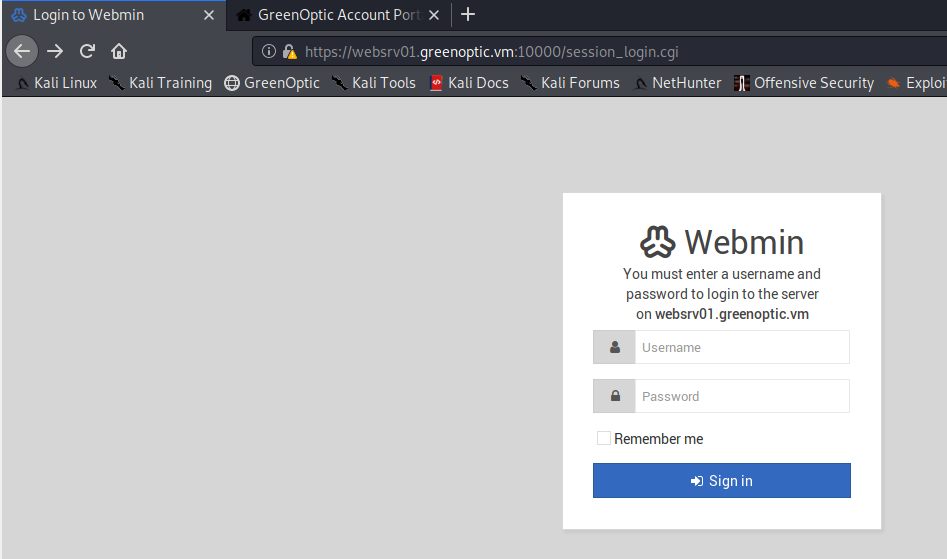
Task: Focus the Password input field
Action: click(x=742, y=396)
